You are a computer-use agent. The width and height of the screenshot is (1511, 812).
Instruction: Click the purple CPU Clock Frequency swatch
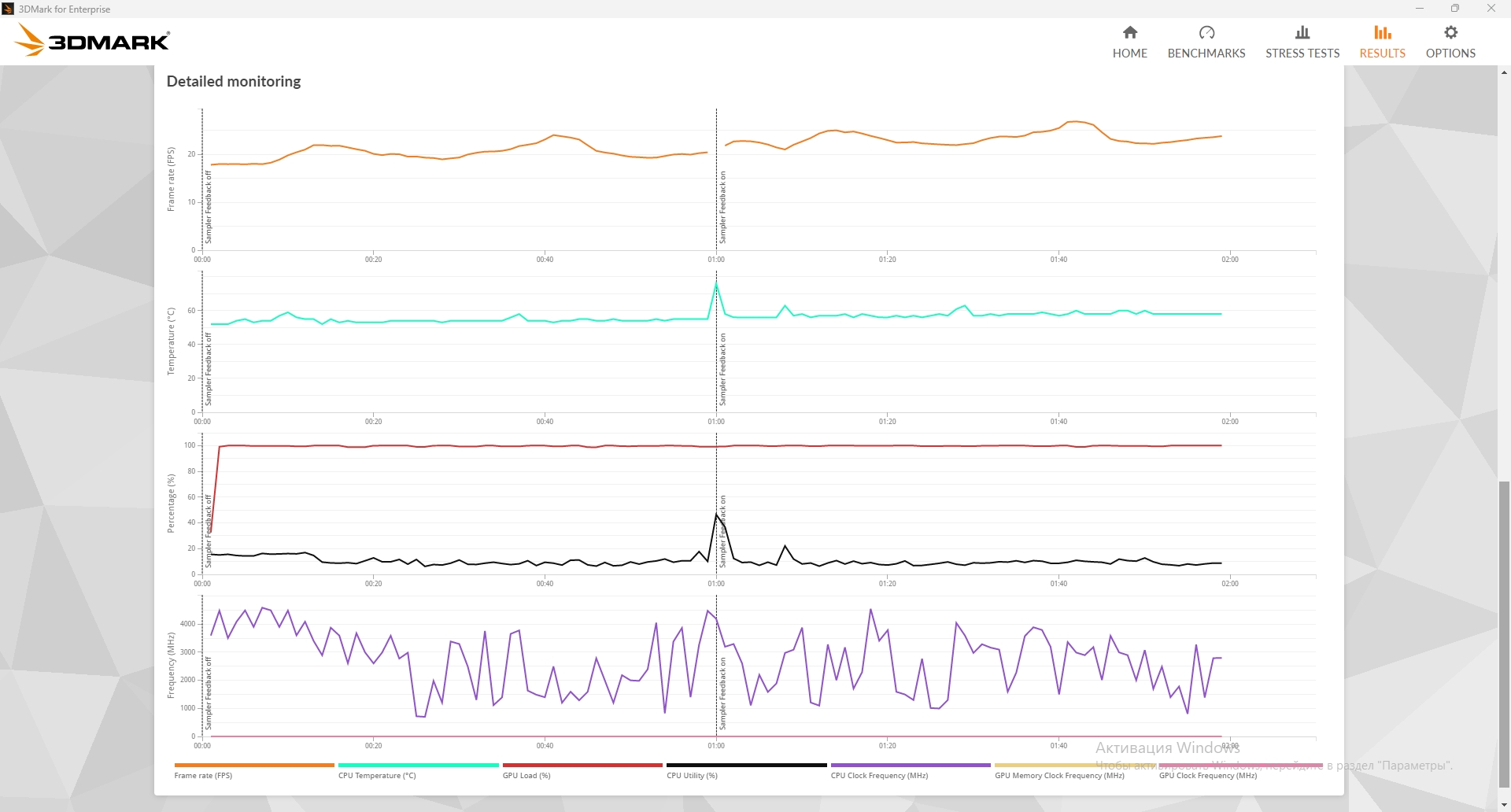tap(911, 765)
